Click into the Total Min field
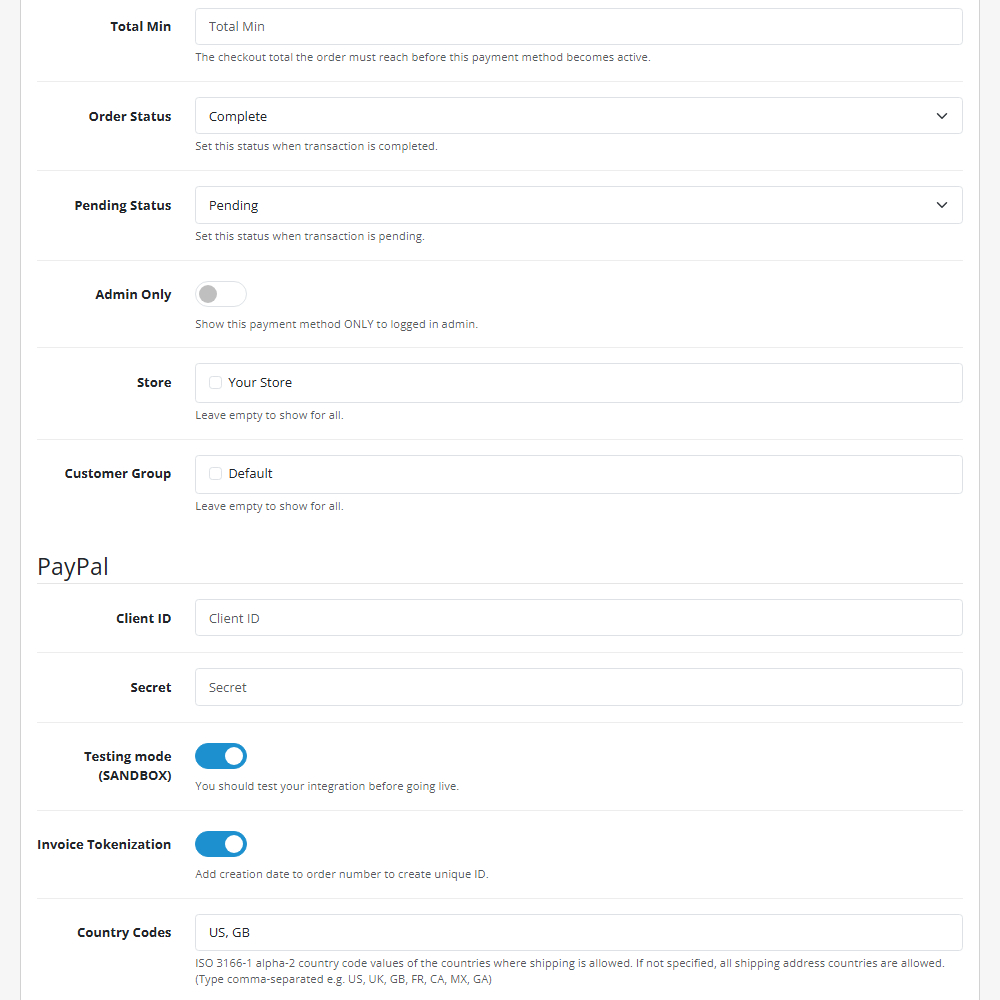The width and height of the screenshot is (1000, 1000). [x=578, y=26]
